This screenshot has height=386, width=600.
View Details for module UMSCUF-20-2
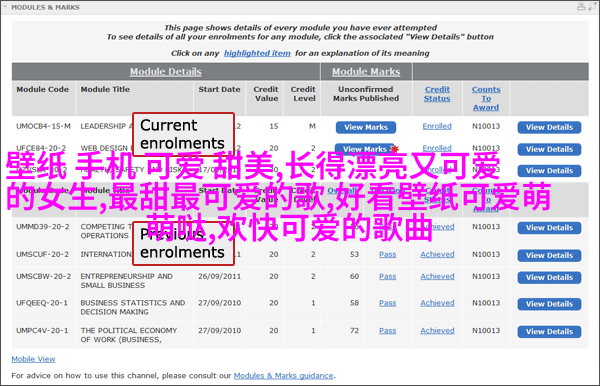(549, 256)
